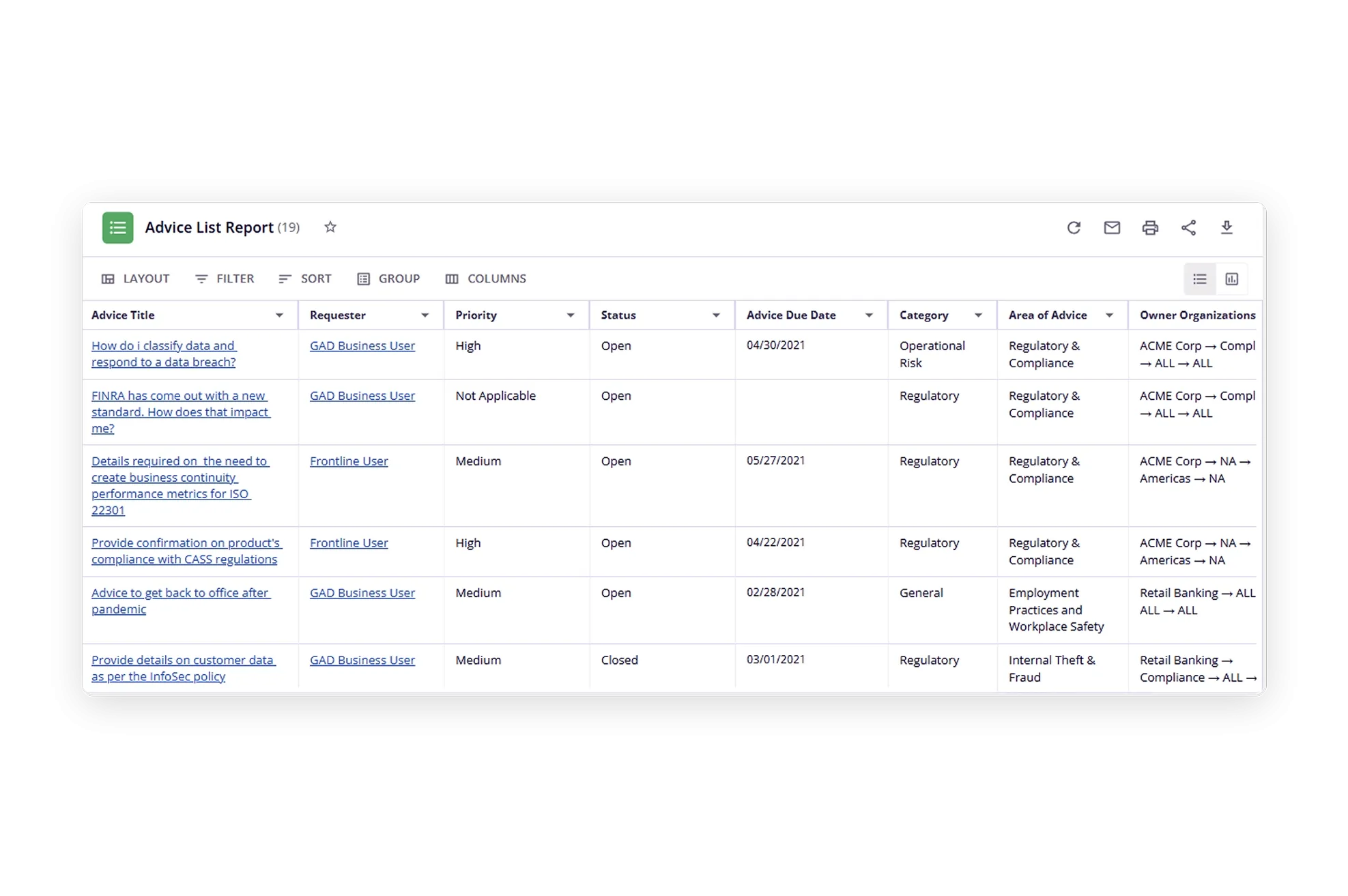
Task: Switch to list view mode
Action: [1199, 278]
